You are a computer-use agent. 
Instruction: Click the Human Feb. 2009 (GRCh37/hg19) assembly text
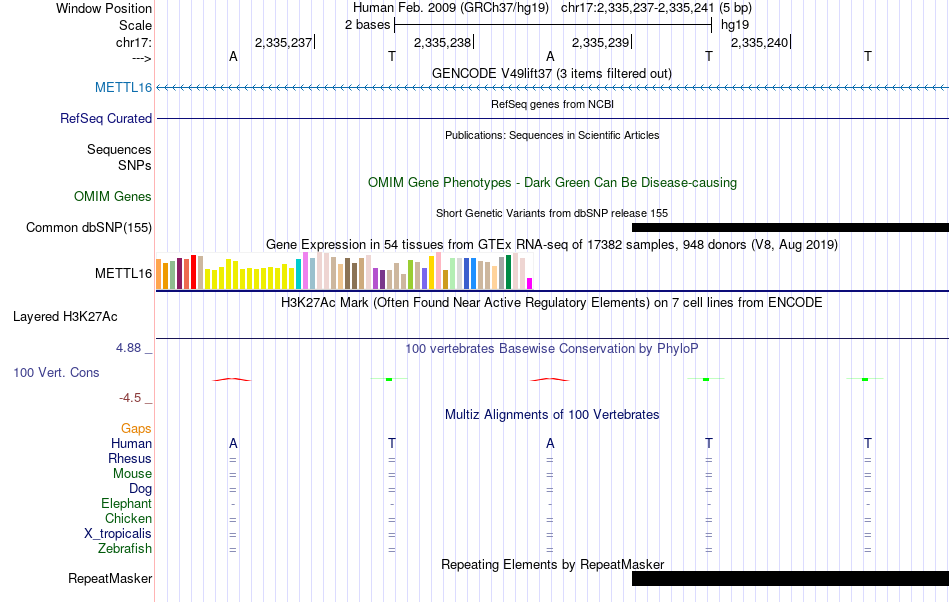coord(451,8)
